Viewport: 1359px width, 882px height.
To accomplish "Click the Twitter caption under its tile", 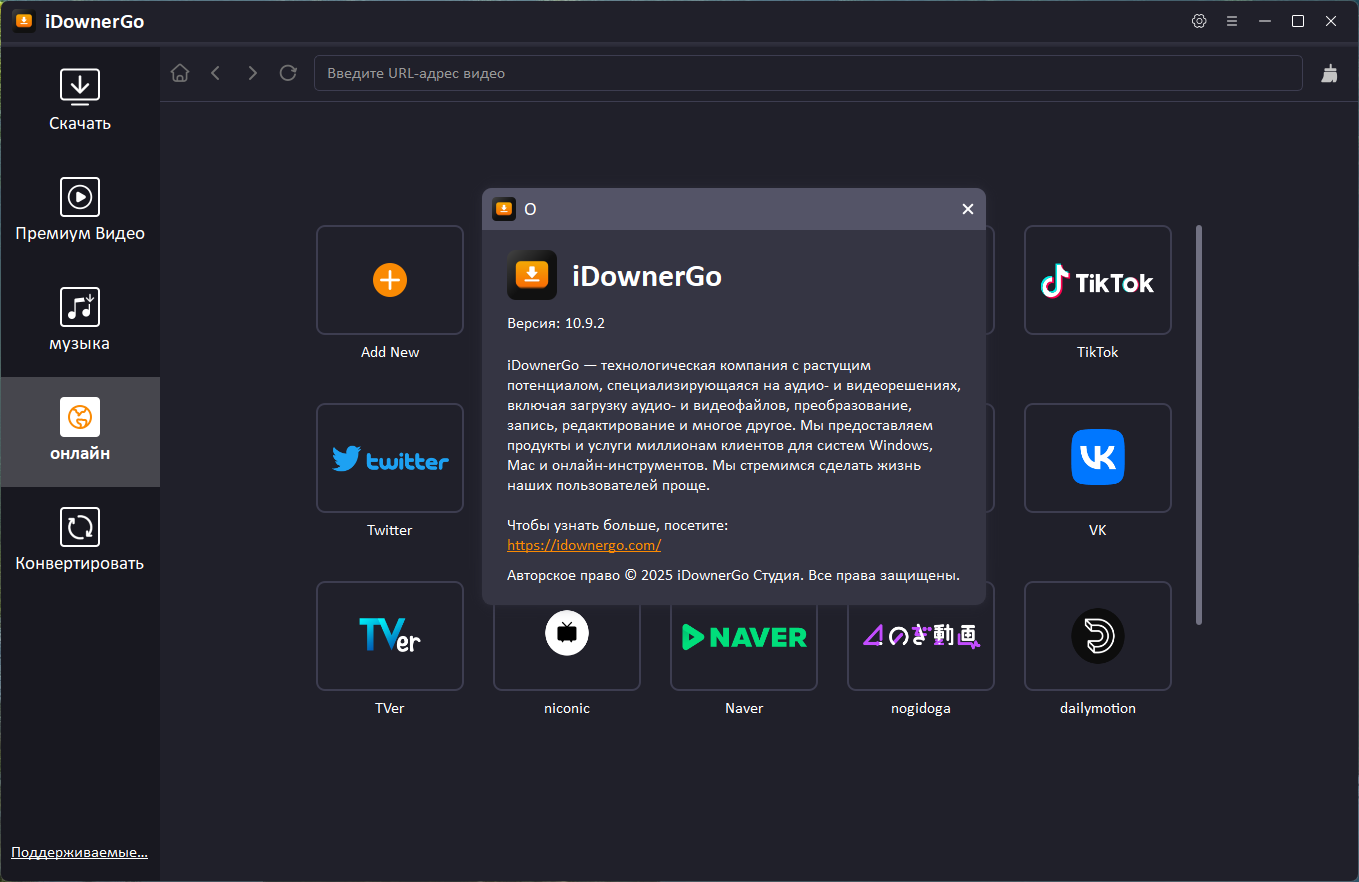I will click(x=390, y=530).
